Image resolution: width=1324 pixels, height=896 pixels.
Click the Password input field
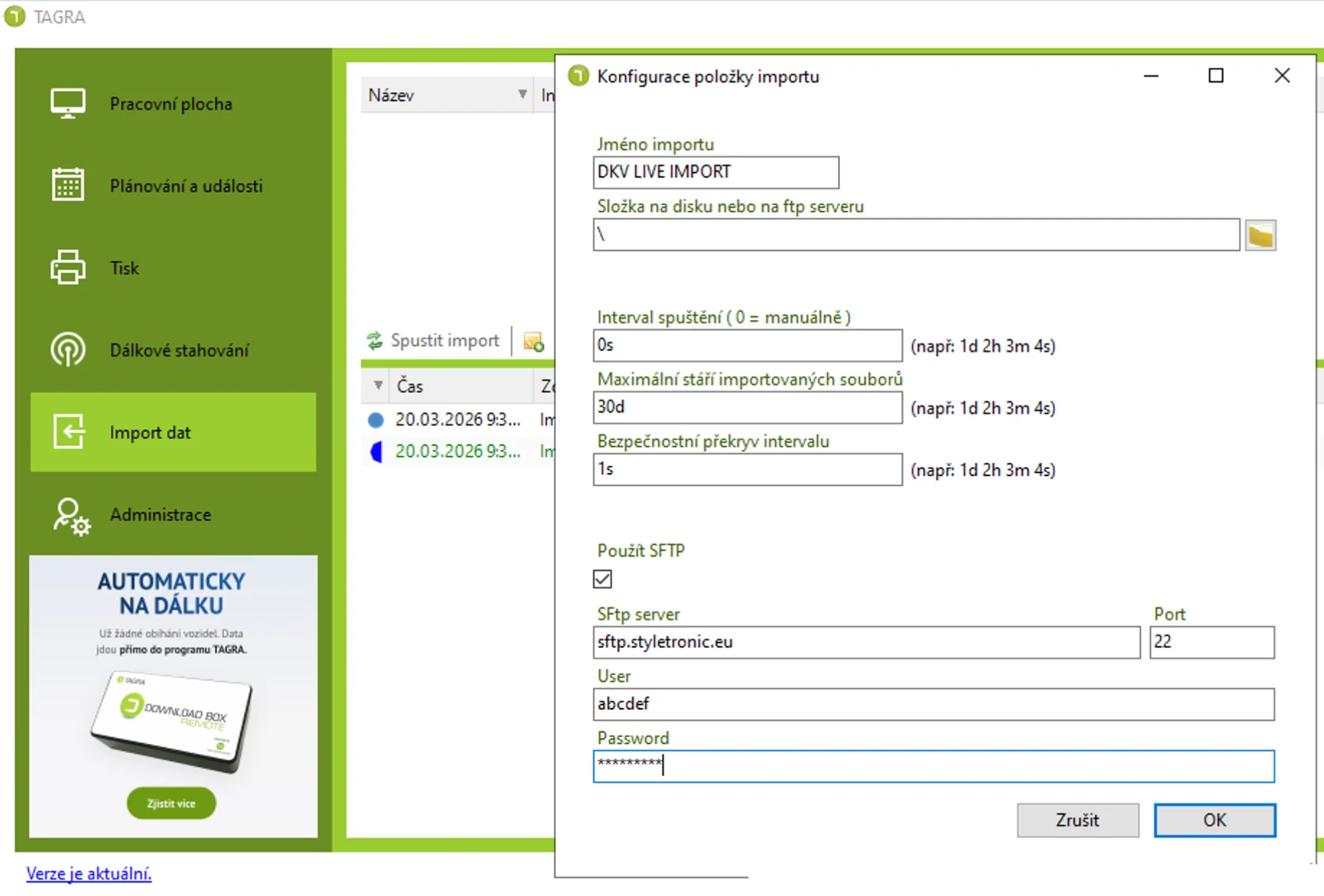coord(933,766)
